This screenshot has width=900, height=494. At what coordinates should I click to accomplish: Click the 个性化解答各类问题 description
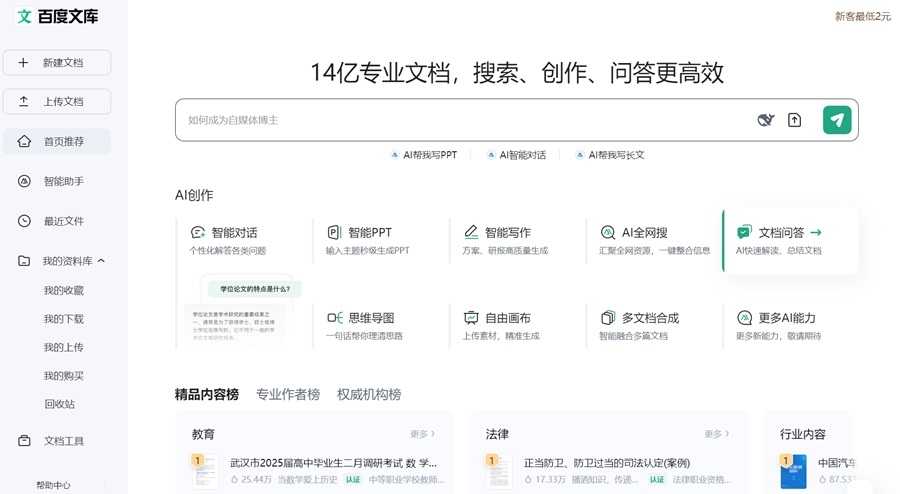[x=228, y=250]
